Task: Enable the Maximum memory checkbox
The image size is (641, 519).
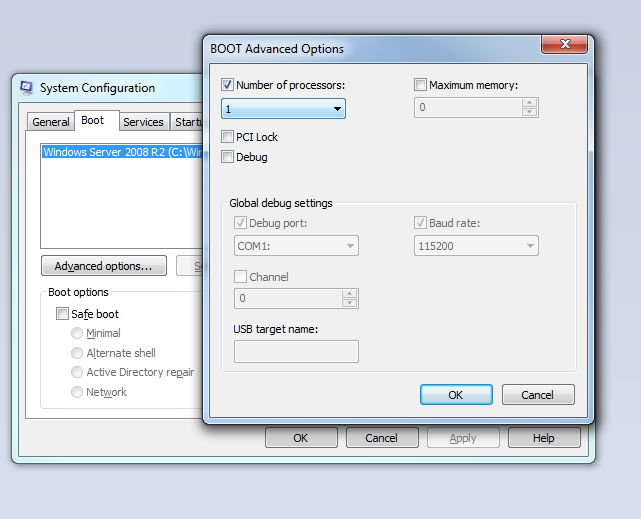Action: pos(421,86)
